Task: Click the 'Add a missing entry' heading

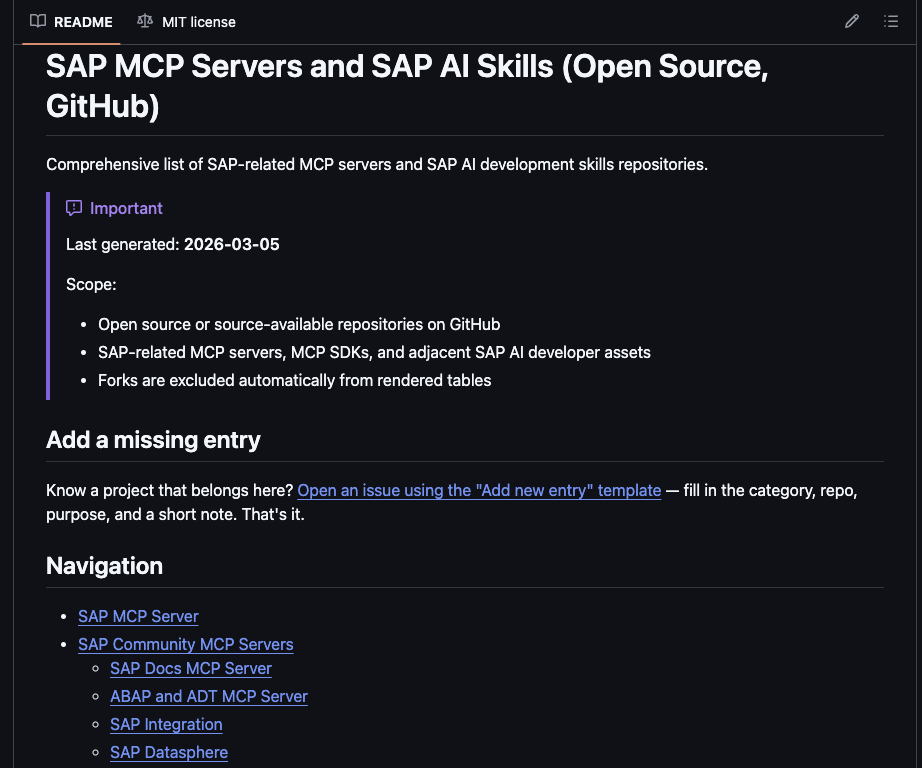Action: pyautogui.click(x=153, y=440)
